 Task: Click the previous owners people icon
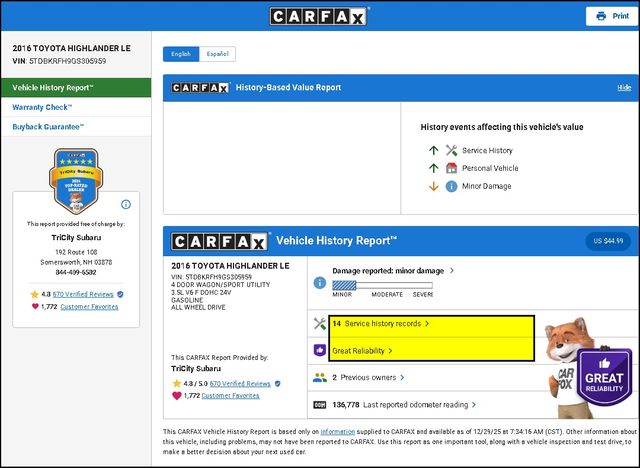pos(320,378)
